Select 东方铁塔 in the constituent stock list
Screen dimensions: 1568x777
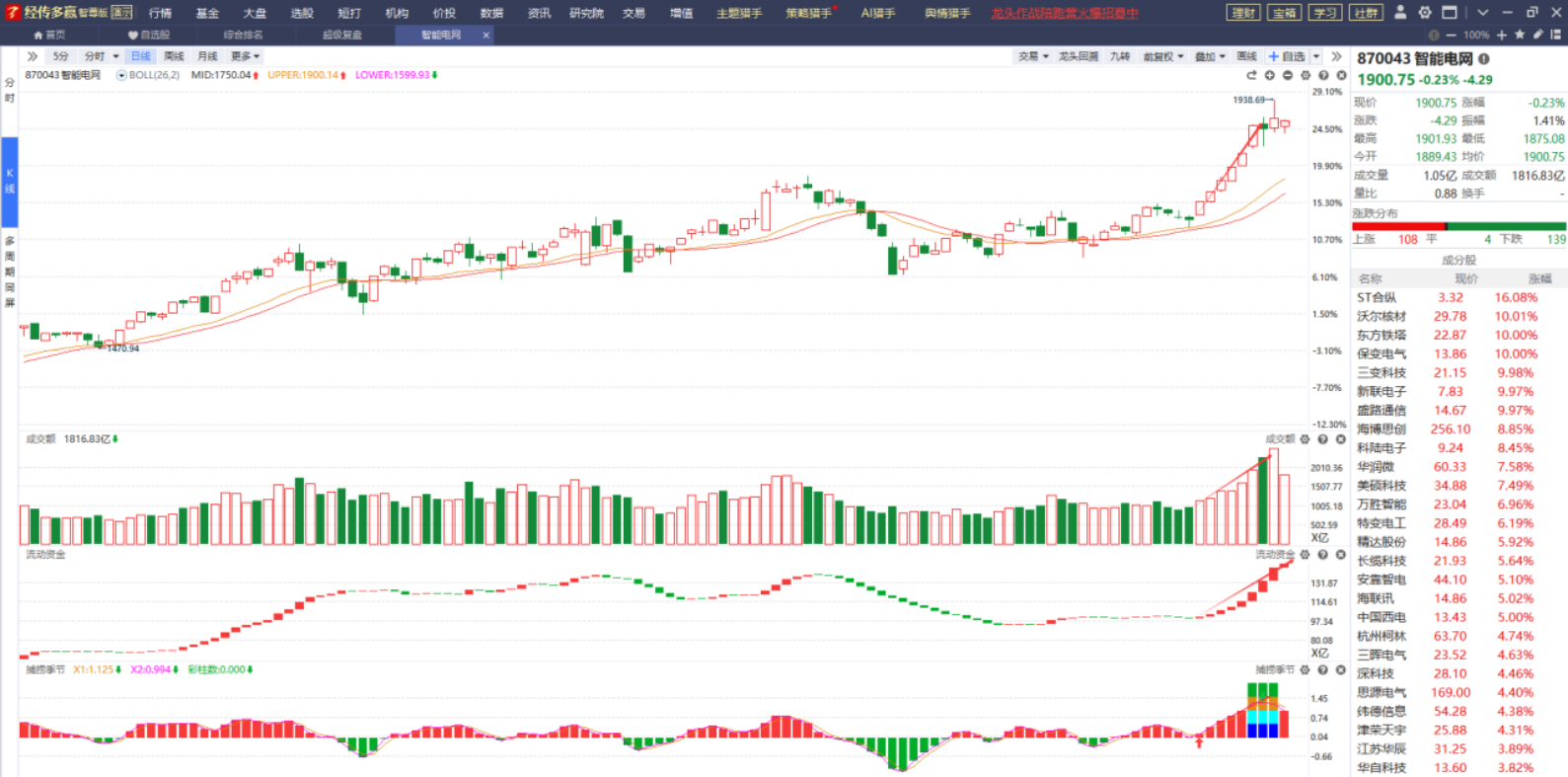click(1381, 336)
